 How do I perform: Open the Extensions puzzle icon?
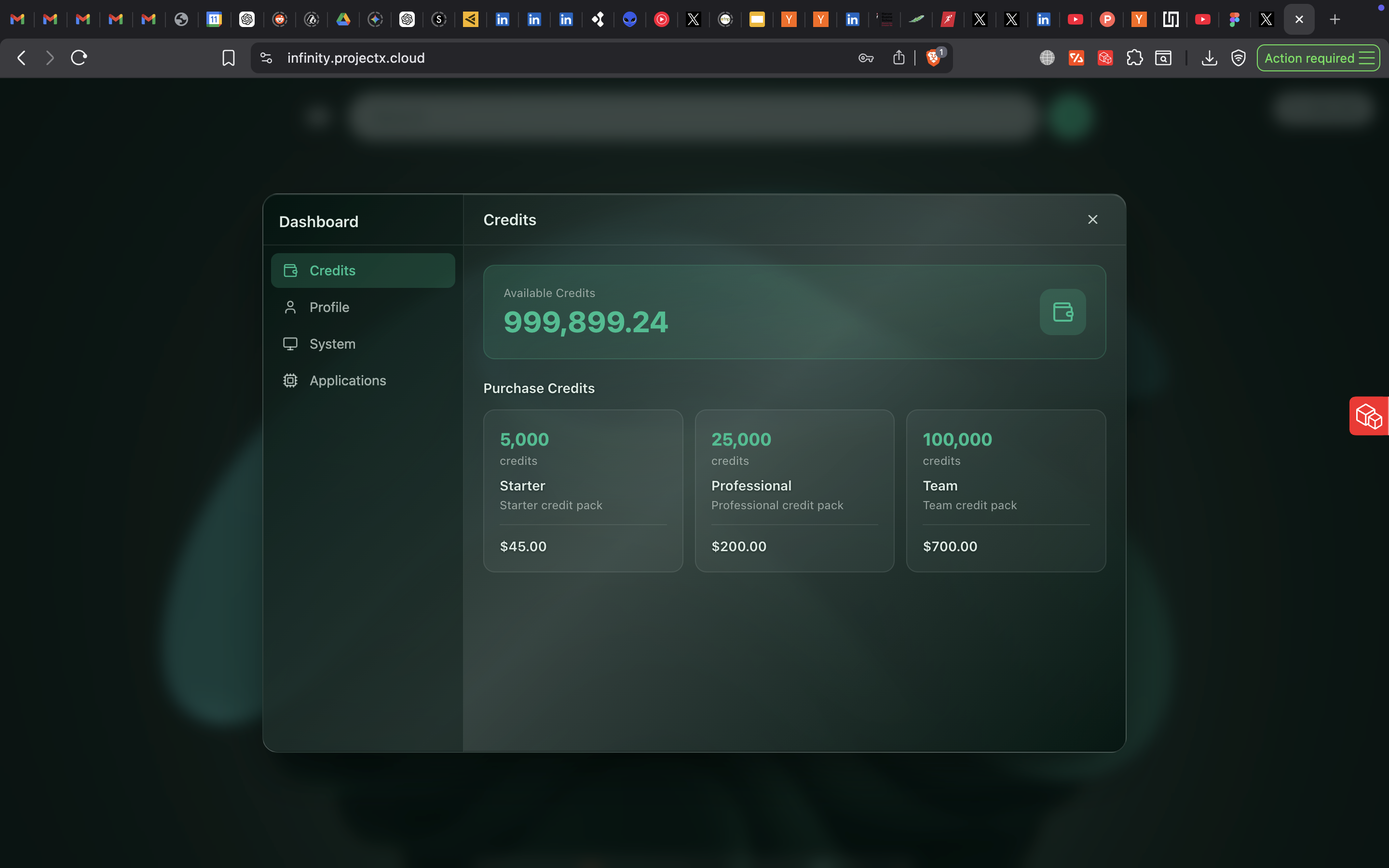tap(1134, 58)
